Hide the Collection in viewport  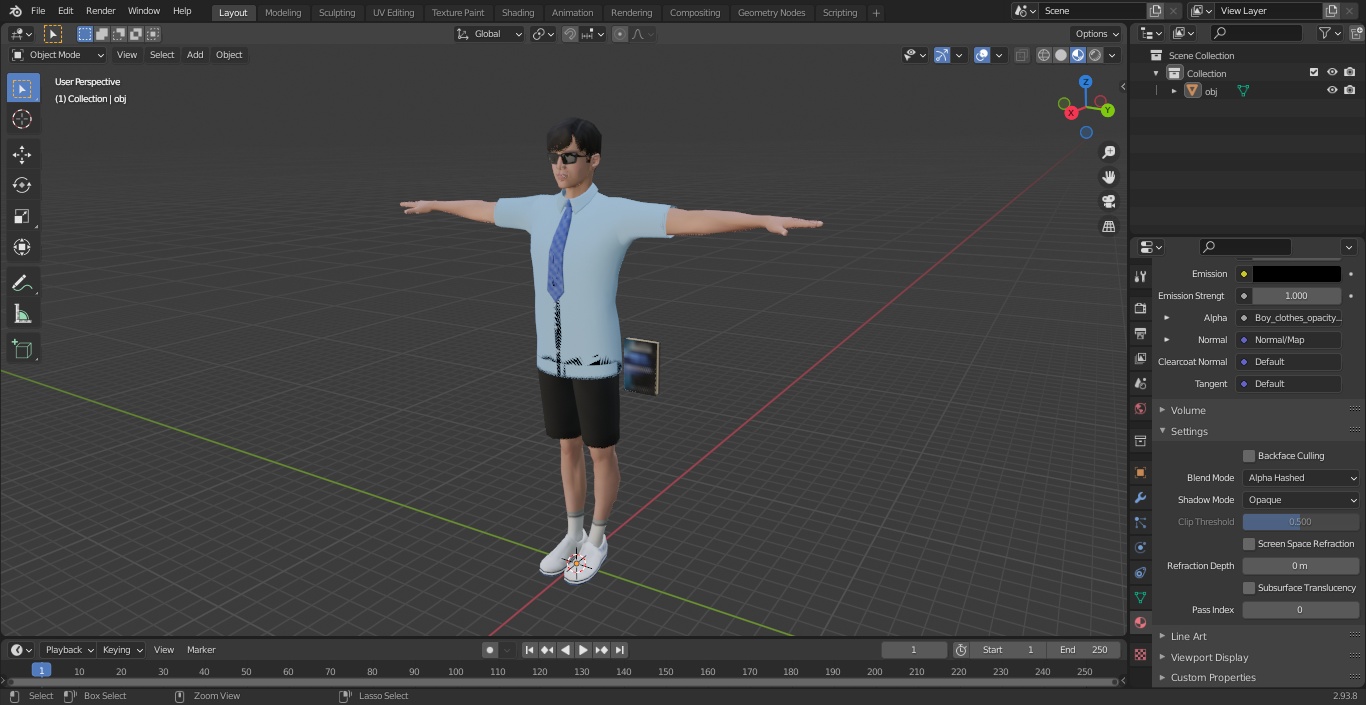(x=1332, y=72)
